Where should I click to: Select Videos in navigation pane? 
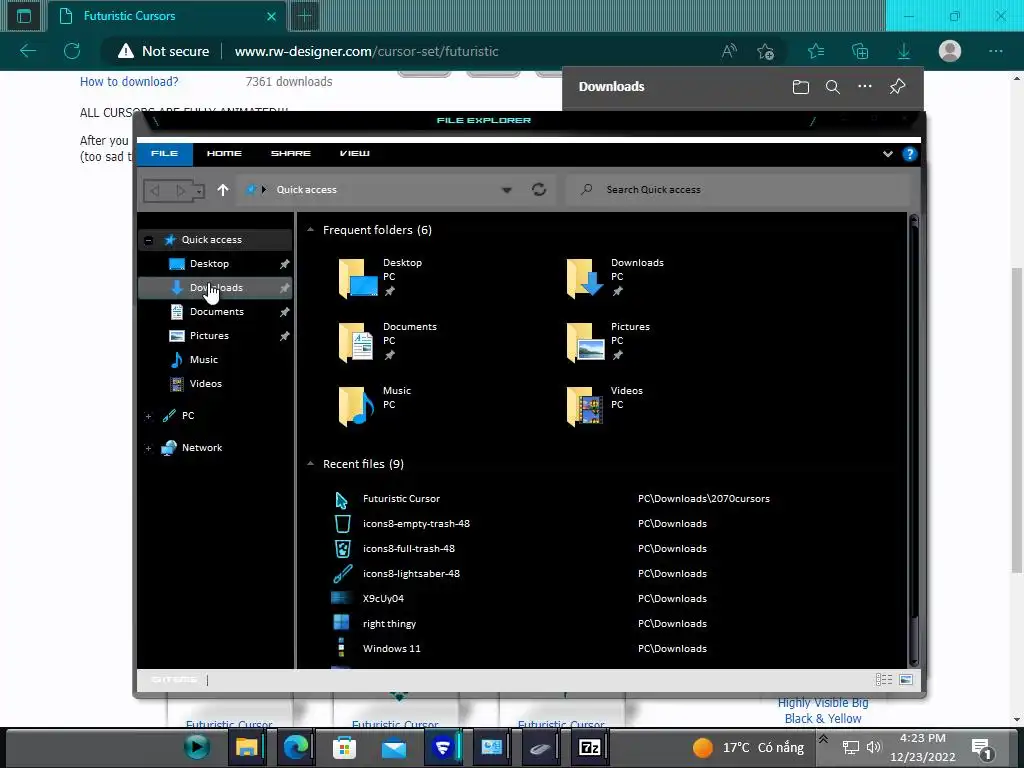click(x=215, y=384)
